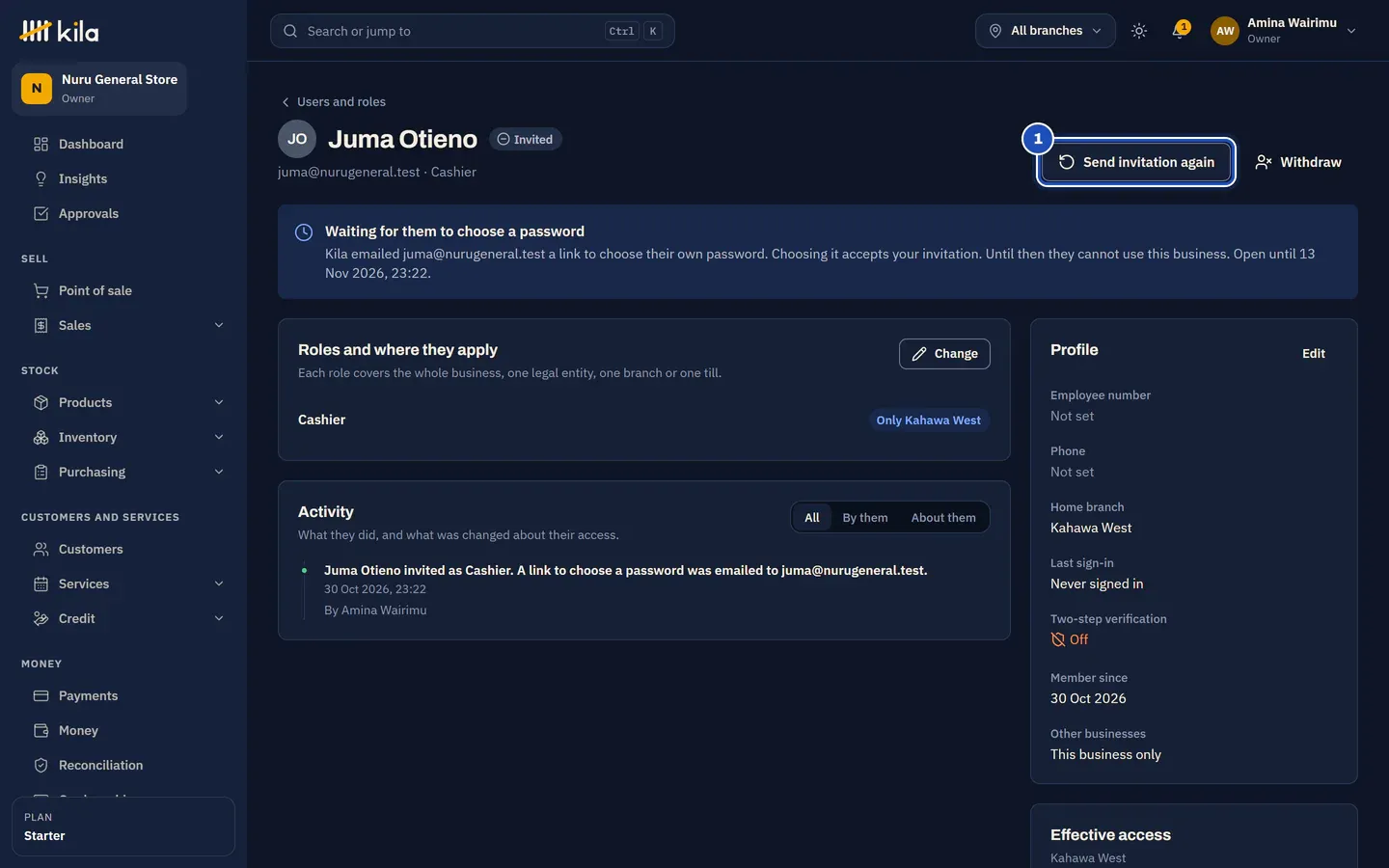Image resolution: width=1389 pixels, height=868 pixels.
Task: Click the Sales receipt icon
Action: [41, 325]
